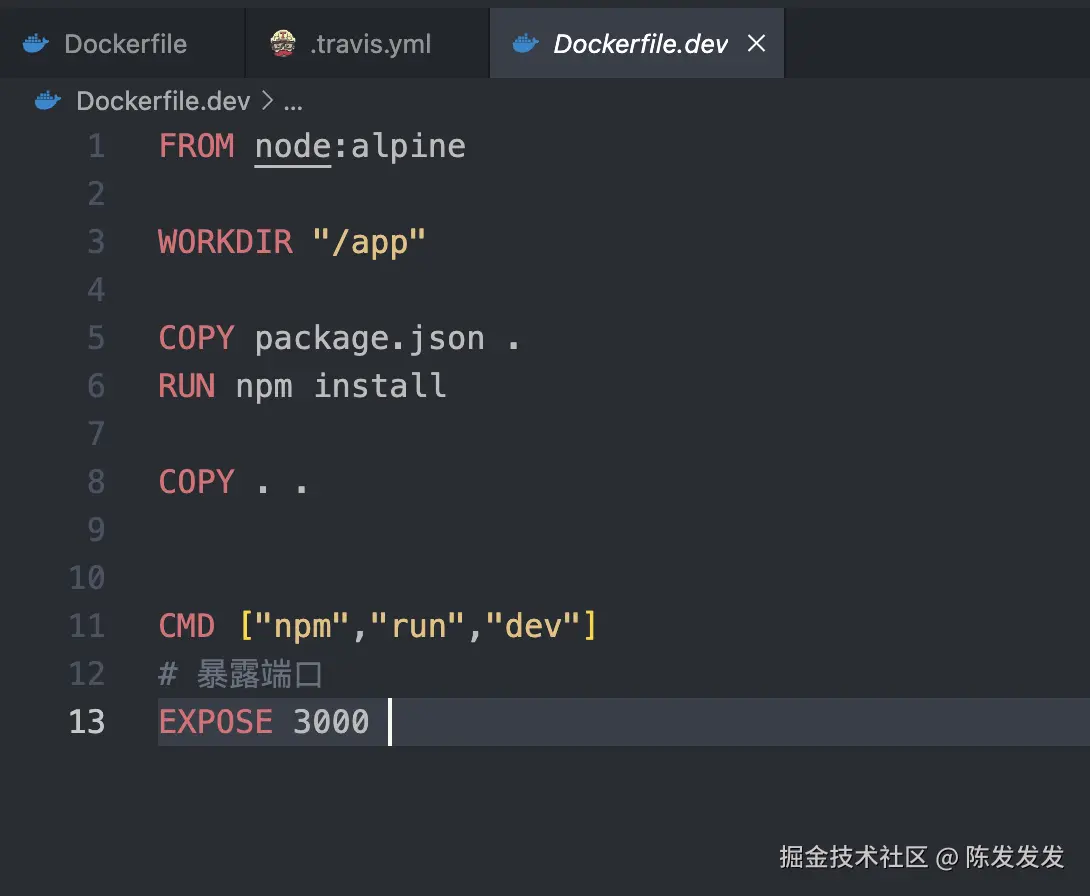Click line number 13 in the gutter
Viewport: 1090px width, 896px height.
87,722
